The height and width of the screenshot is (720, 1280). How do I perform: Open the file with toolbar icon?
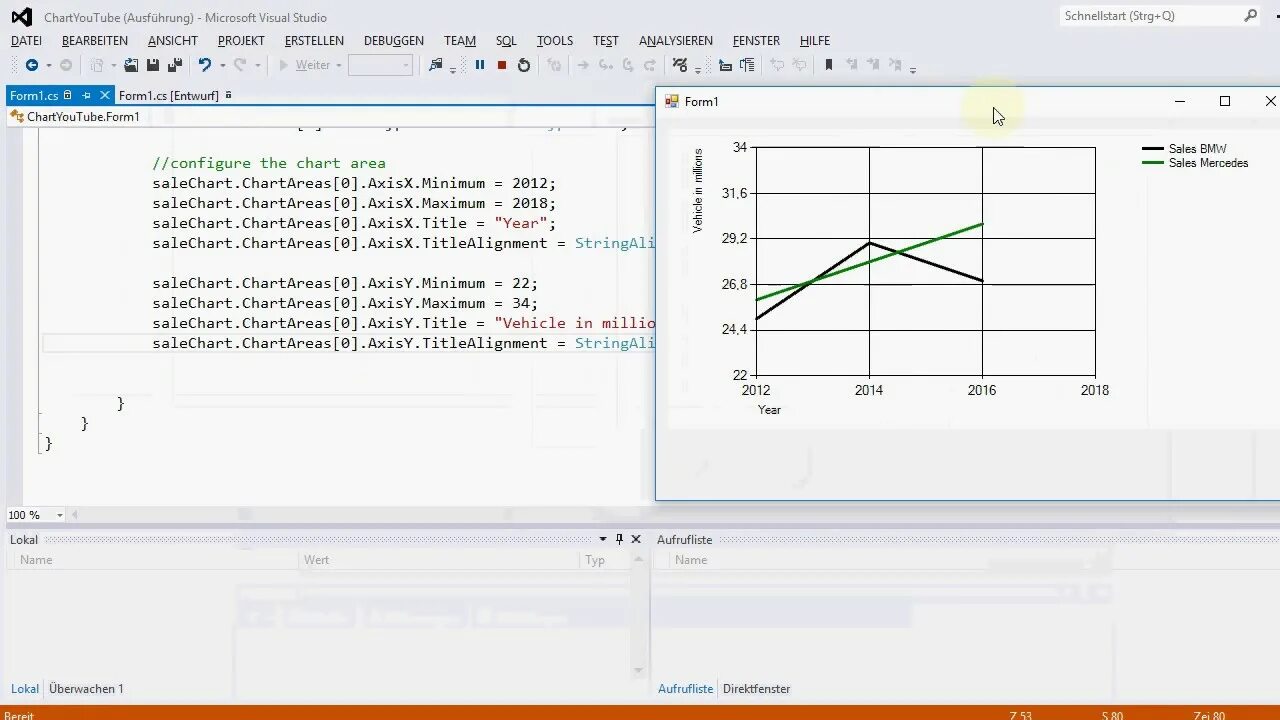[131, 65]
